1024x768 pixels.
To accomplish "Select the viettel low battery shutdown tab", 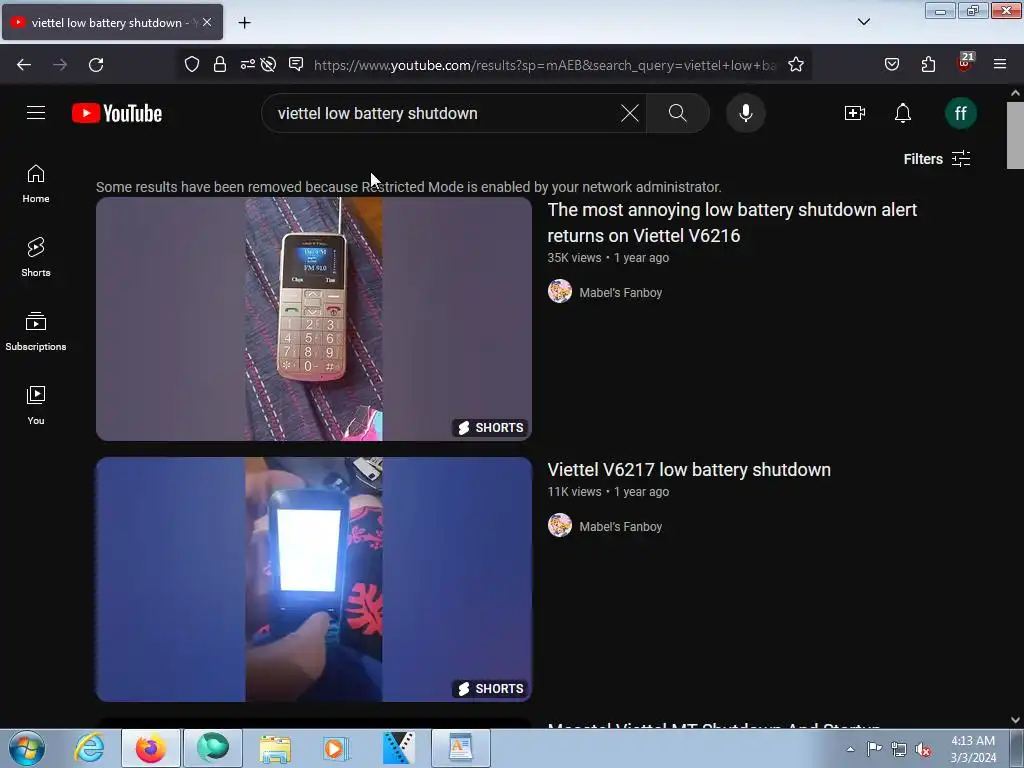I will pos(112,22).
